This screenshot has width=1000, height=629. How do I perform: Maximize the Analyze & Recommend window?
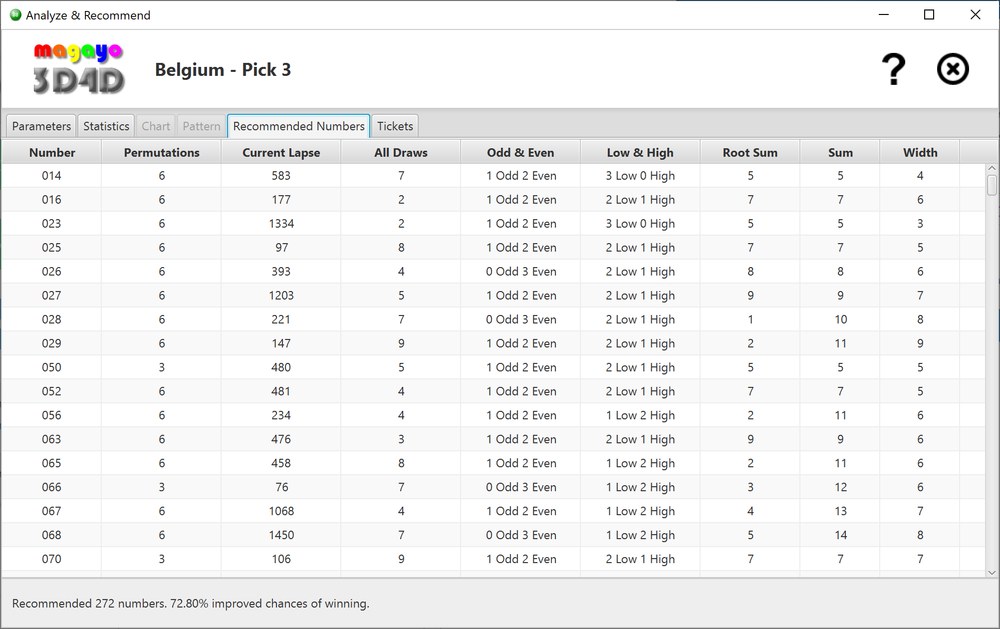click(x=929, y=15)
